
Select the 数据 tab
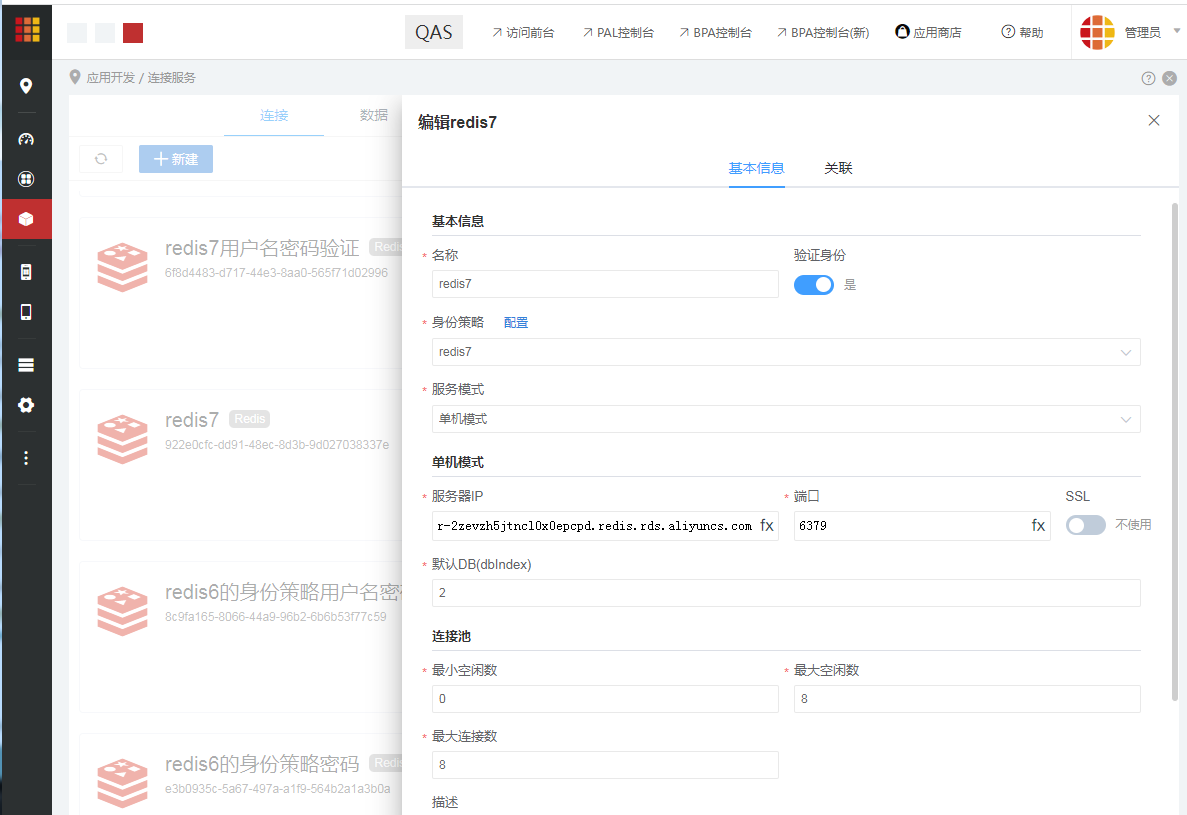click(x=374, y=115)
